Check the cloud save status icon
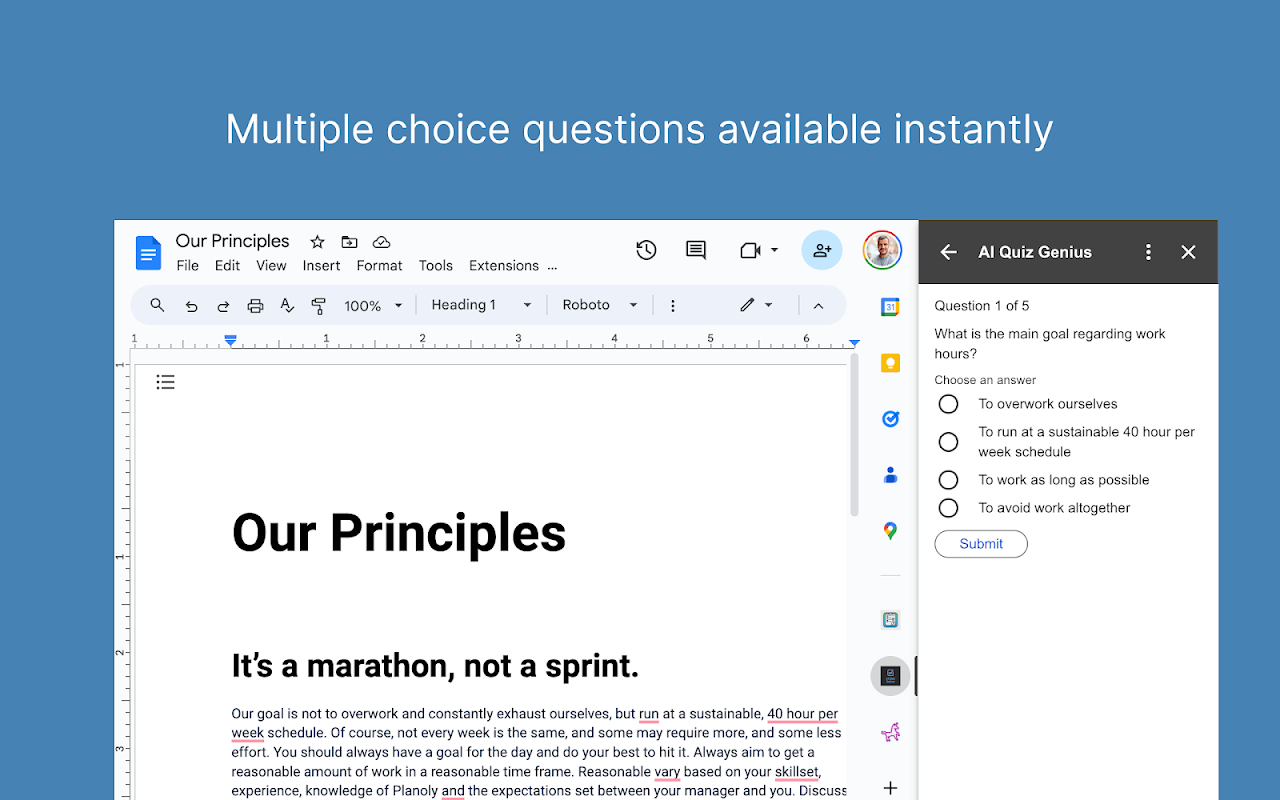Screen dimensions: 1280x800 [x=381, y=242]
